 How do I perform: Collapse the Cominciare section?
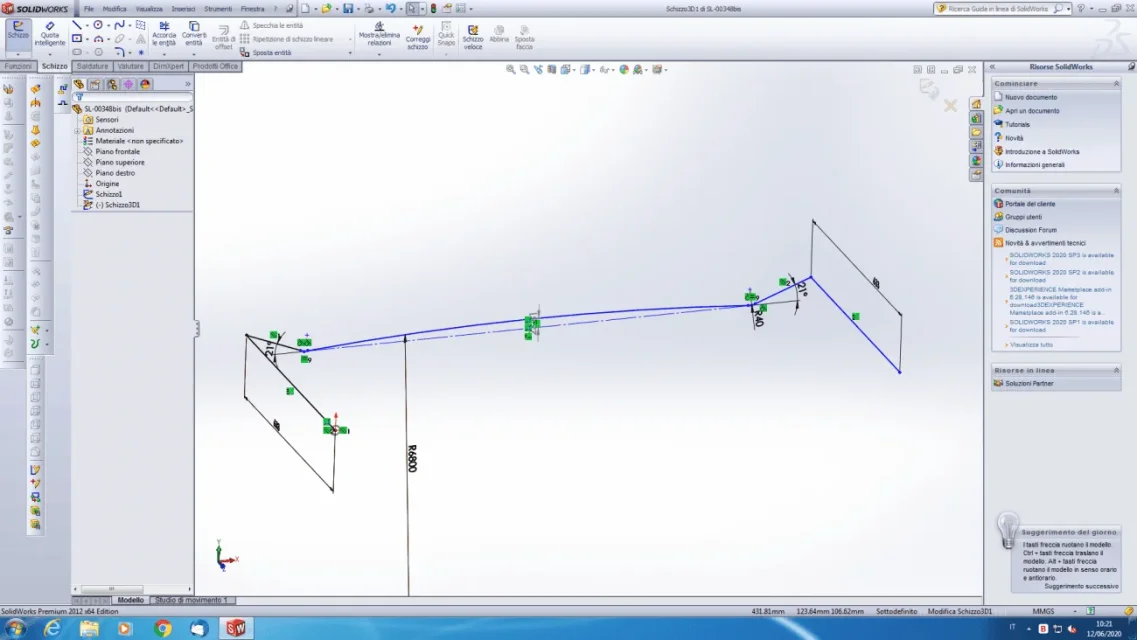pos(1116,83)
